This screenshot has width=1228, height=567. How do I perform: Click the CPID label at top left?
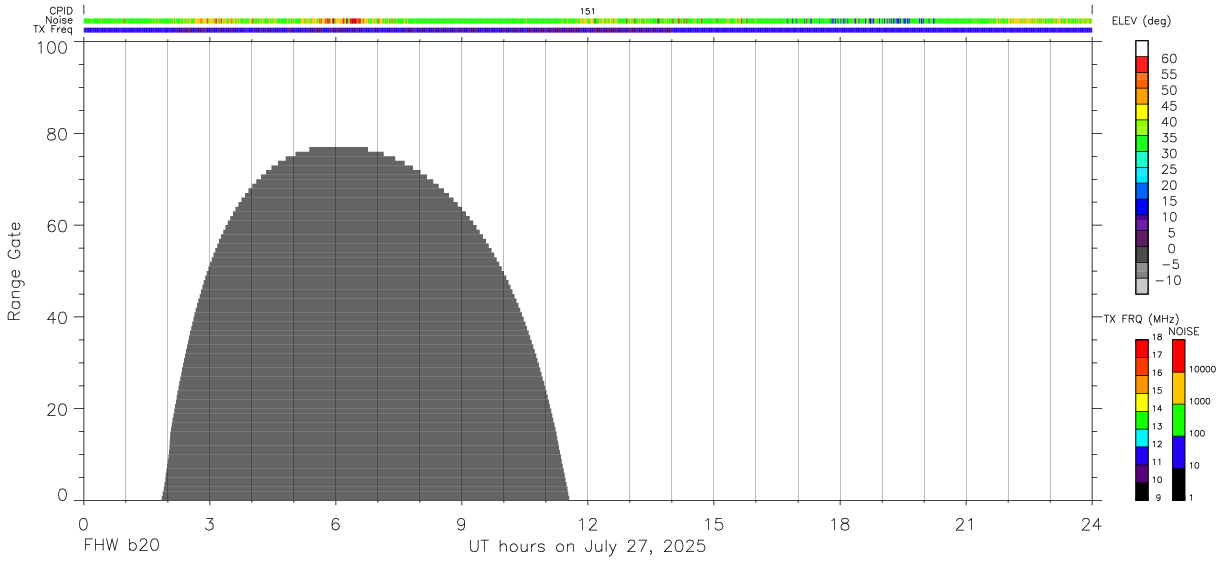tap(62, 11)
